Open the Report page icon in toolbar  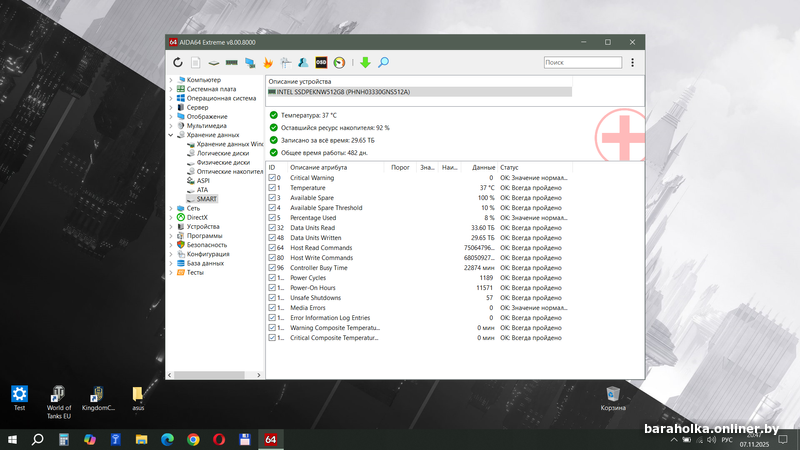point(195,62)
